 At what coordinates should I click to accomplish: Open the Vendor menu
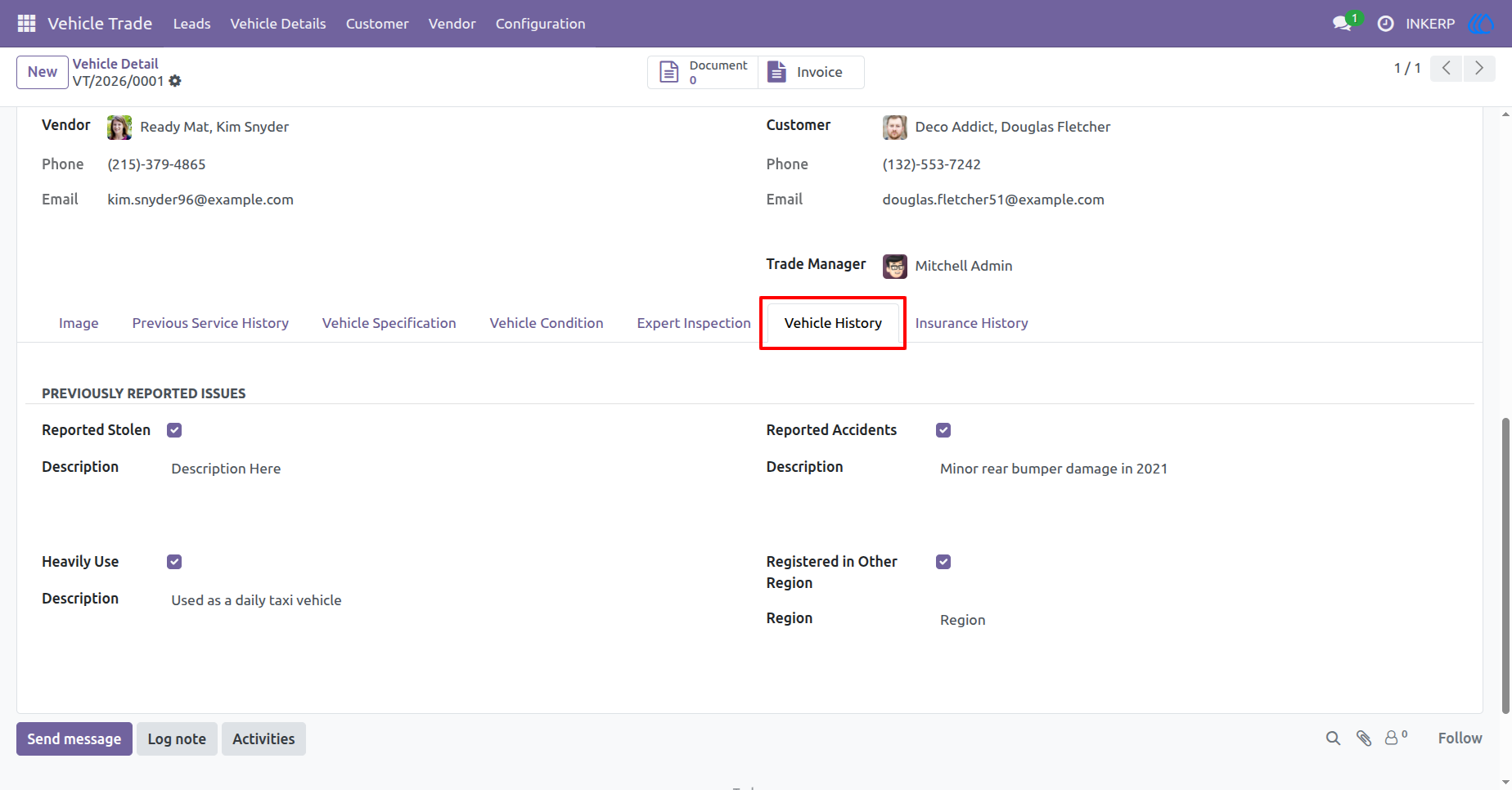pyautogui.click(x=452, y=24)
